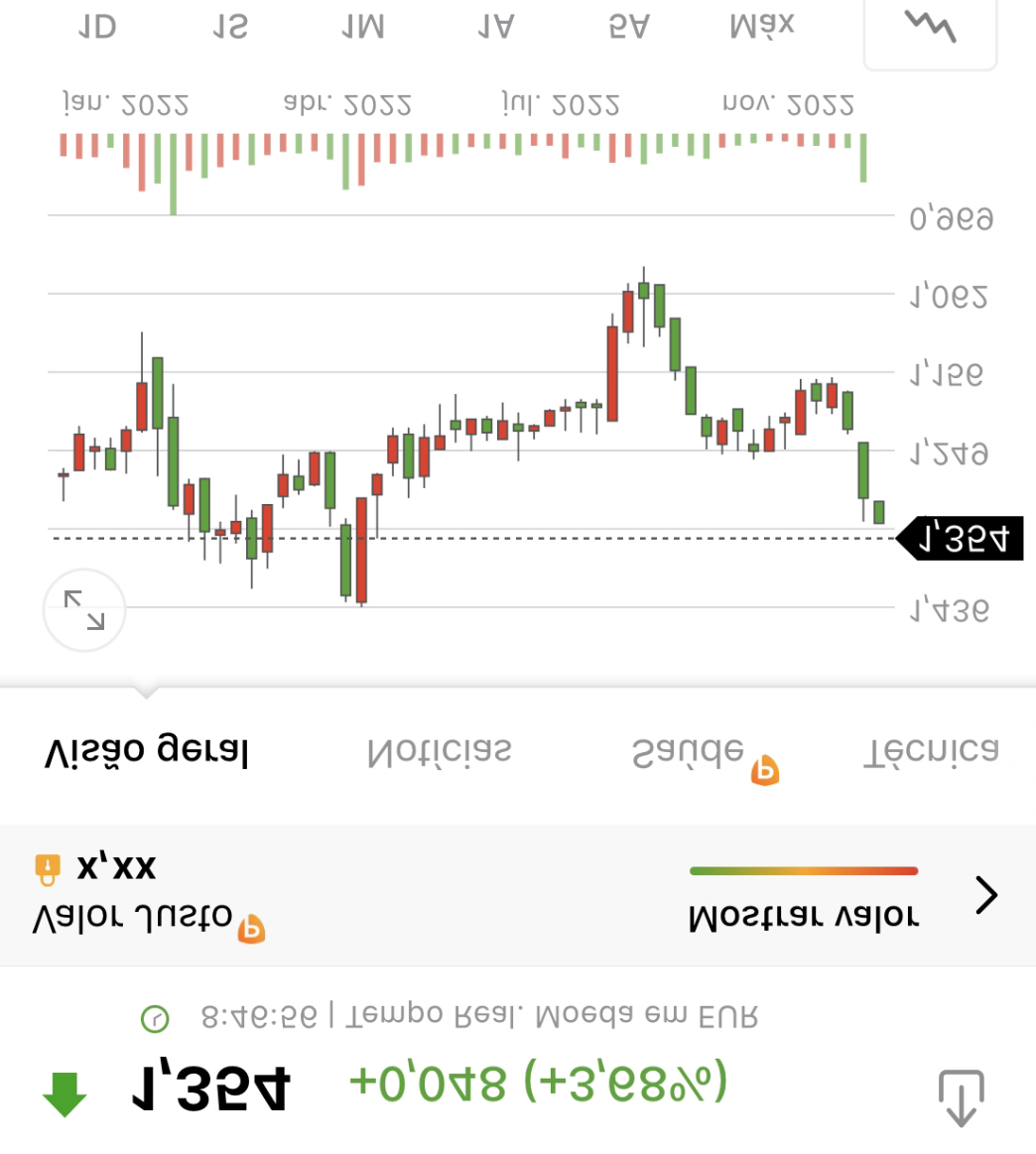The height and width of the screenshot is (1154, 1036).
Task: Switch to the Notícias tab
Action: pos(439,752)
